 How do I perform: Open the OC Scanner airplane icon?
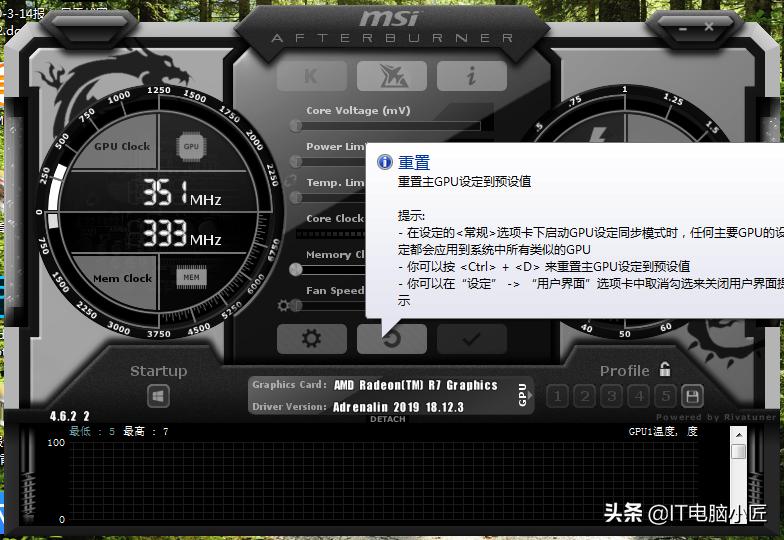pyautogui.click(x=392, y=76)
